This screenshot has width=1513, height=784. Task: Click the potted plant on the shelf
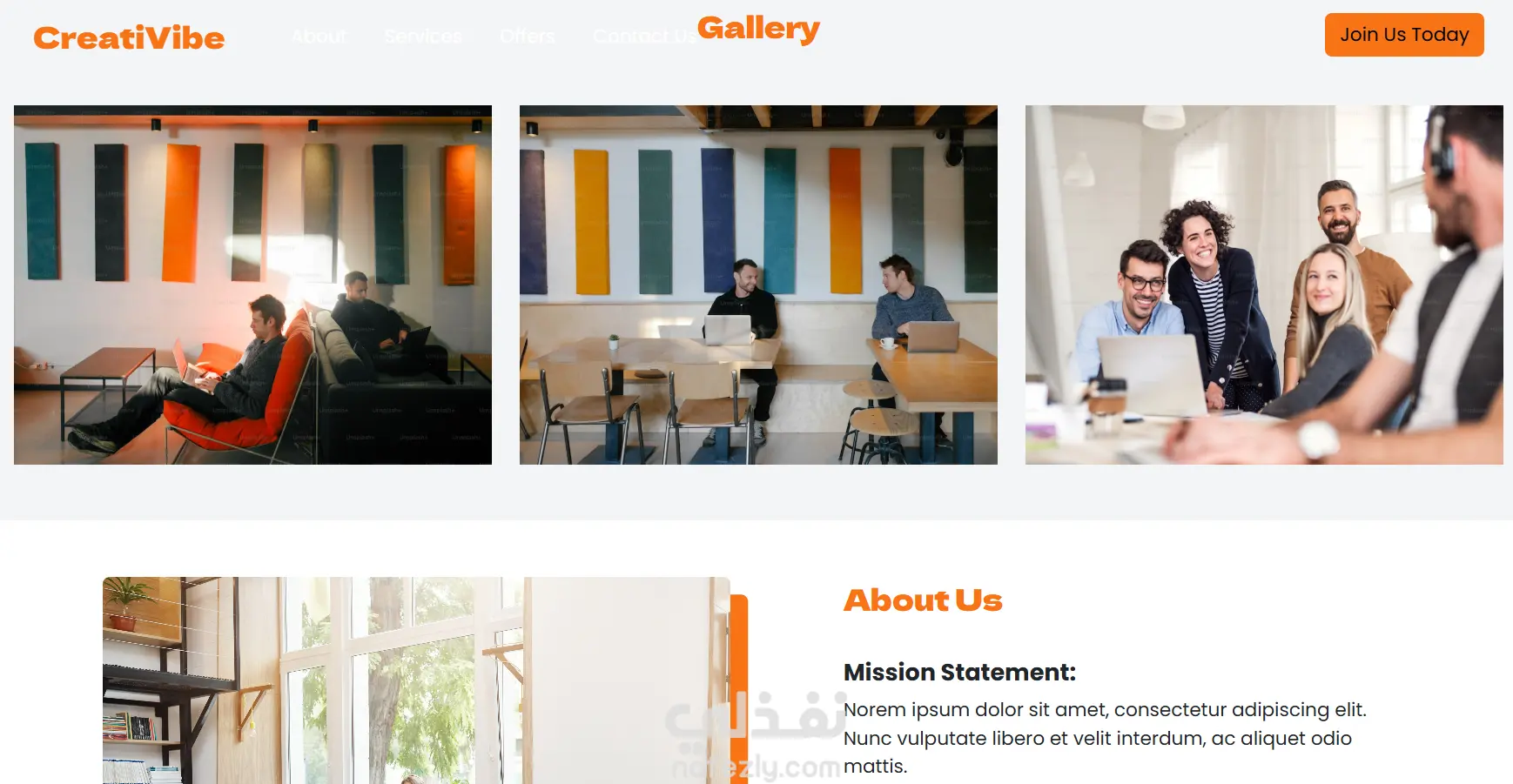click(128, 602)
